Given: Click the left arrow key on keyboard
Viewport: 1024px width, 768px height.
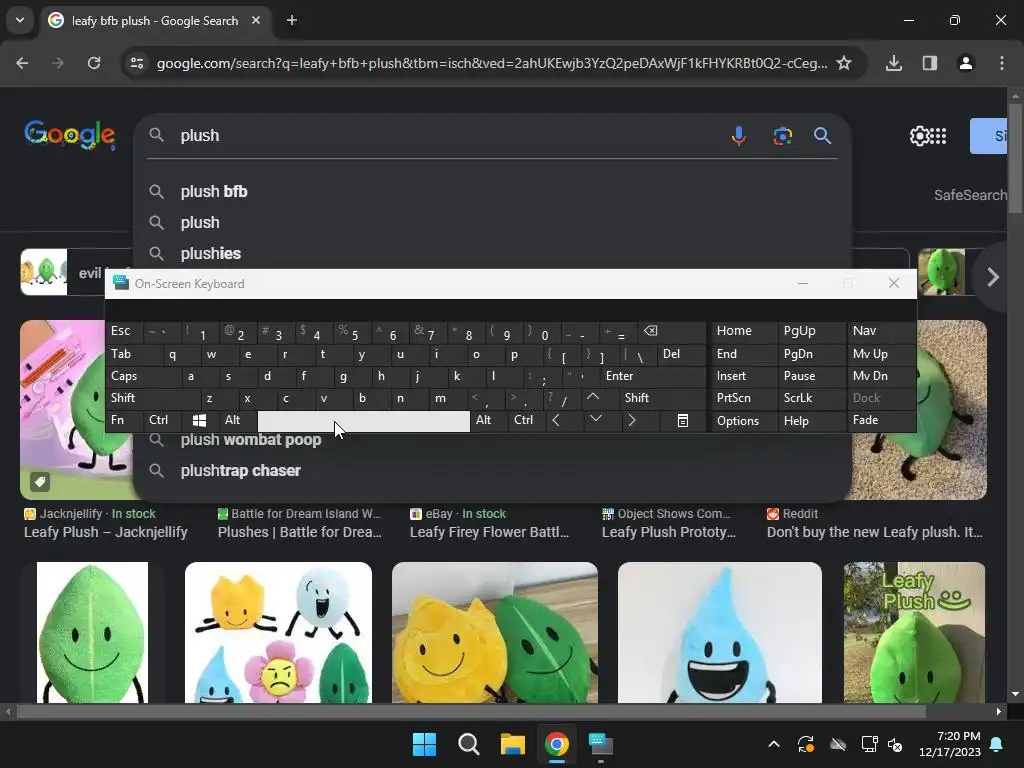Looking at the screenshot, I should pos(556,421).
